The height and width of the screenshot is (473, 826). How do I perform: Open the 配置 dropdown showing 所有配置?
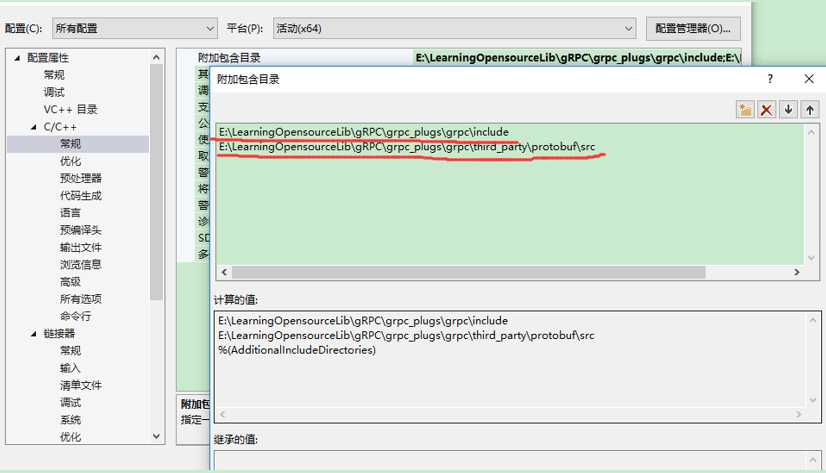(134, 28)
